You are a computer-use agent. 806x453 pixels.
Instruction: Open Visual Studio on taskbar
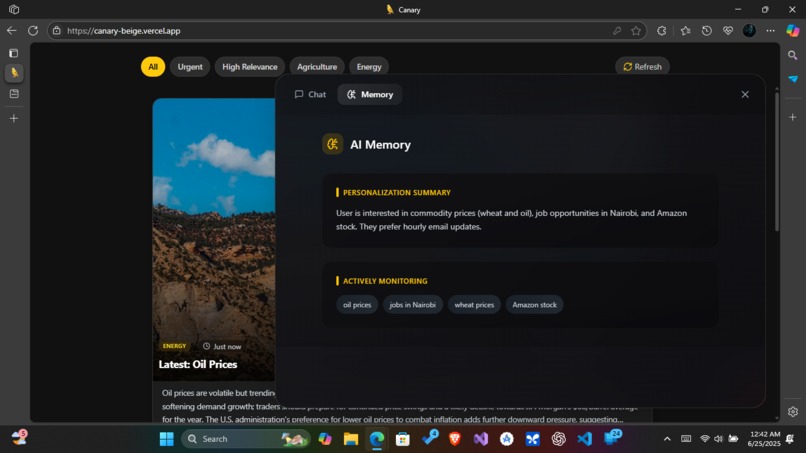pyautogui.click(x=481, y=439)
